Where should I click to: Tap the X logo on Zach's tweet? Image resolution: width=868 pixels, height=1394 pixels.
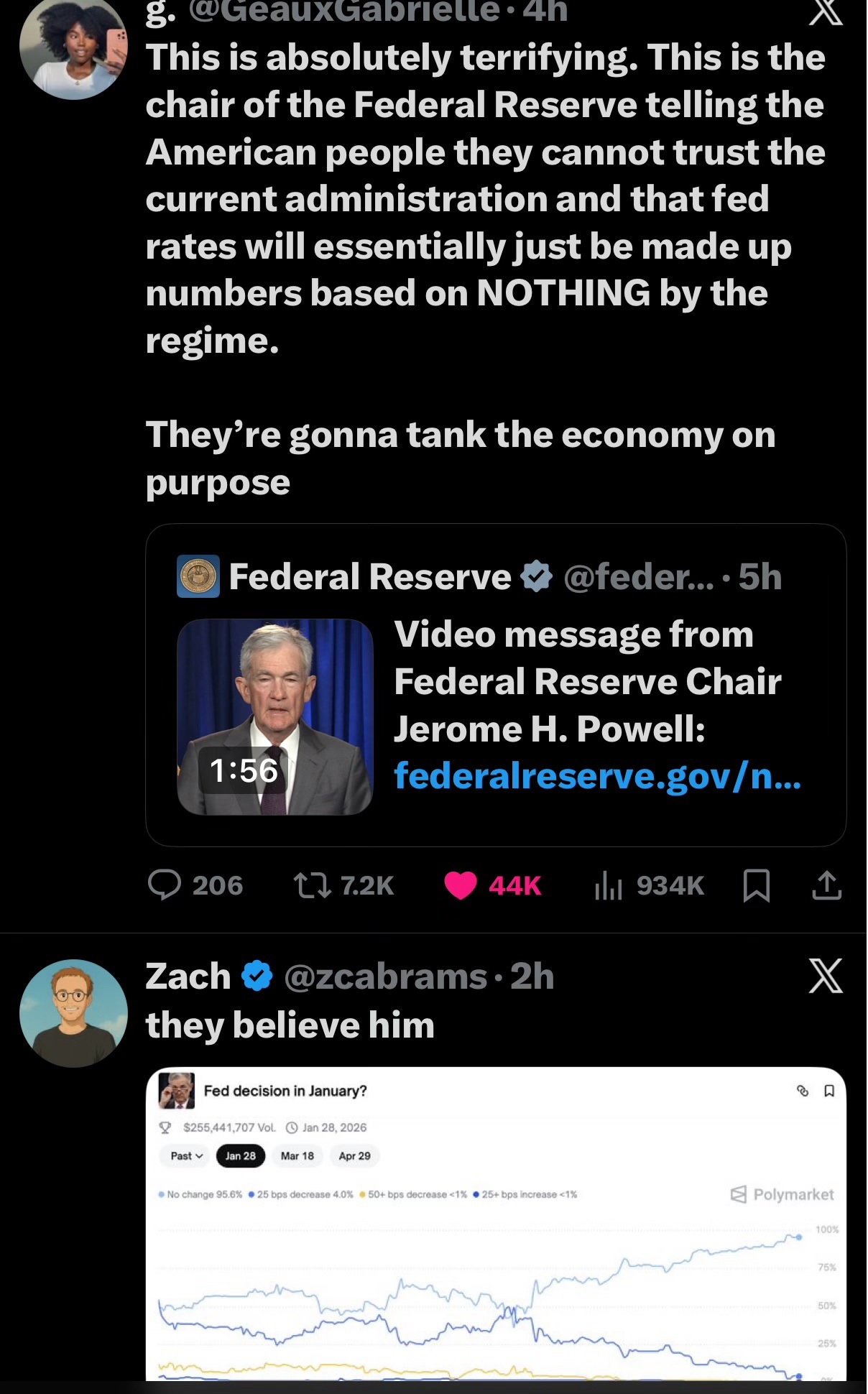coord(826,976)
